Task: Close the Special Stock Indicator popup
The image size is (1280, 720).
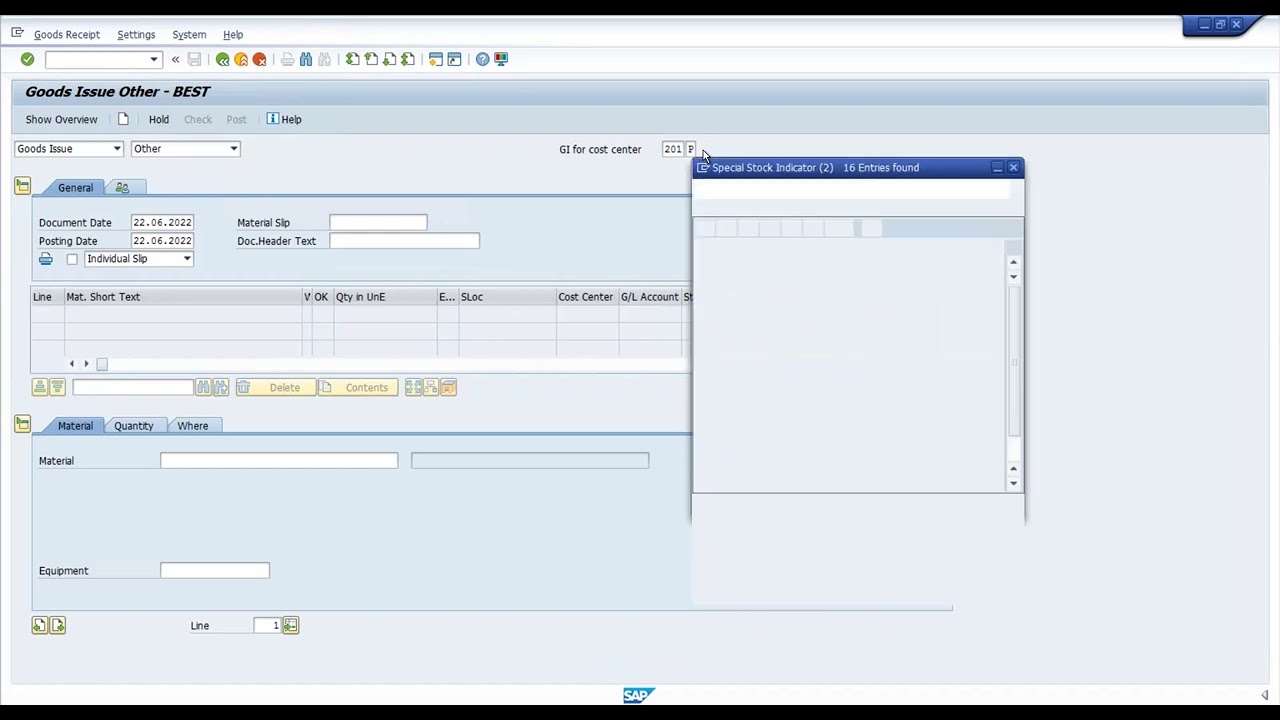Action: 1013,167
